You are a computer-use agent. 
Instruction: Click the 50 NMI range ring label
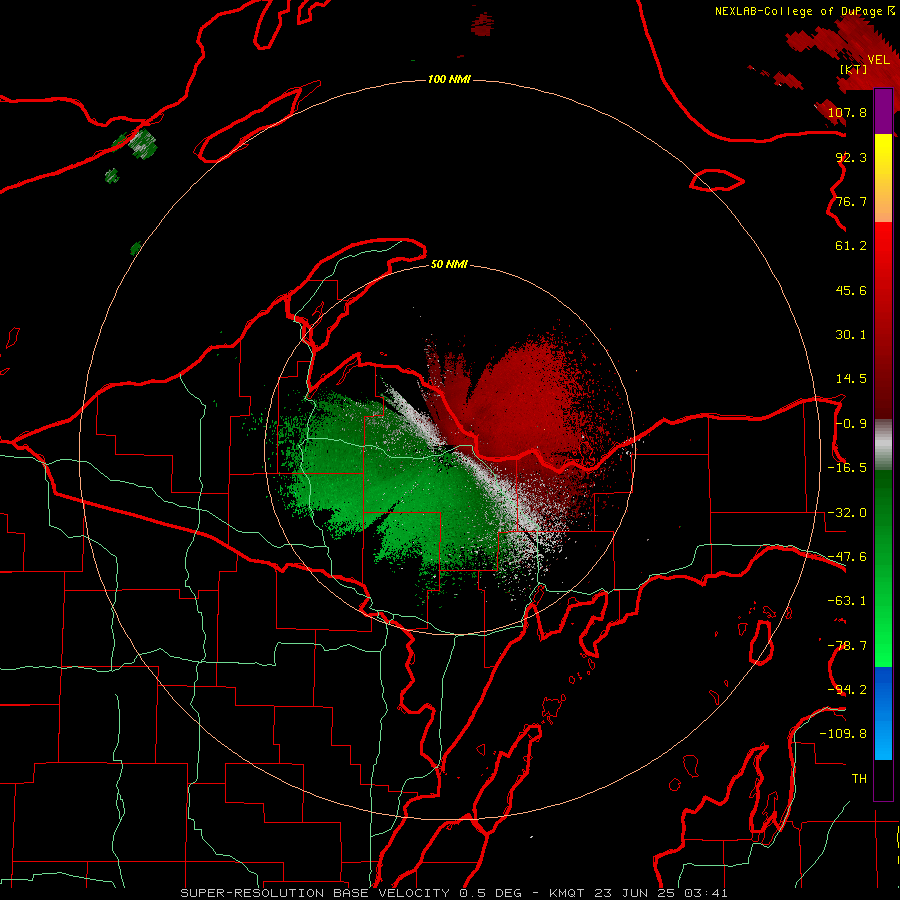pos(449,264)
